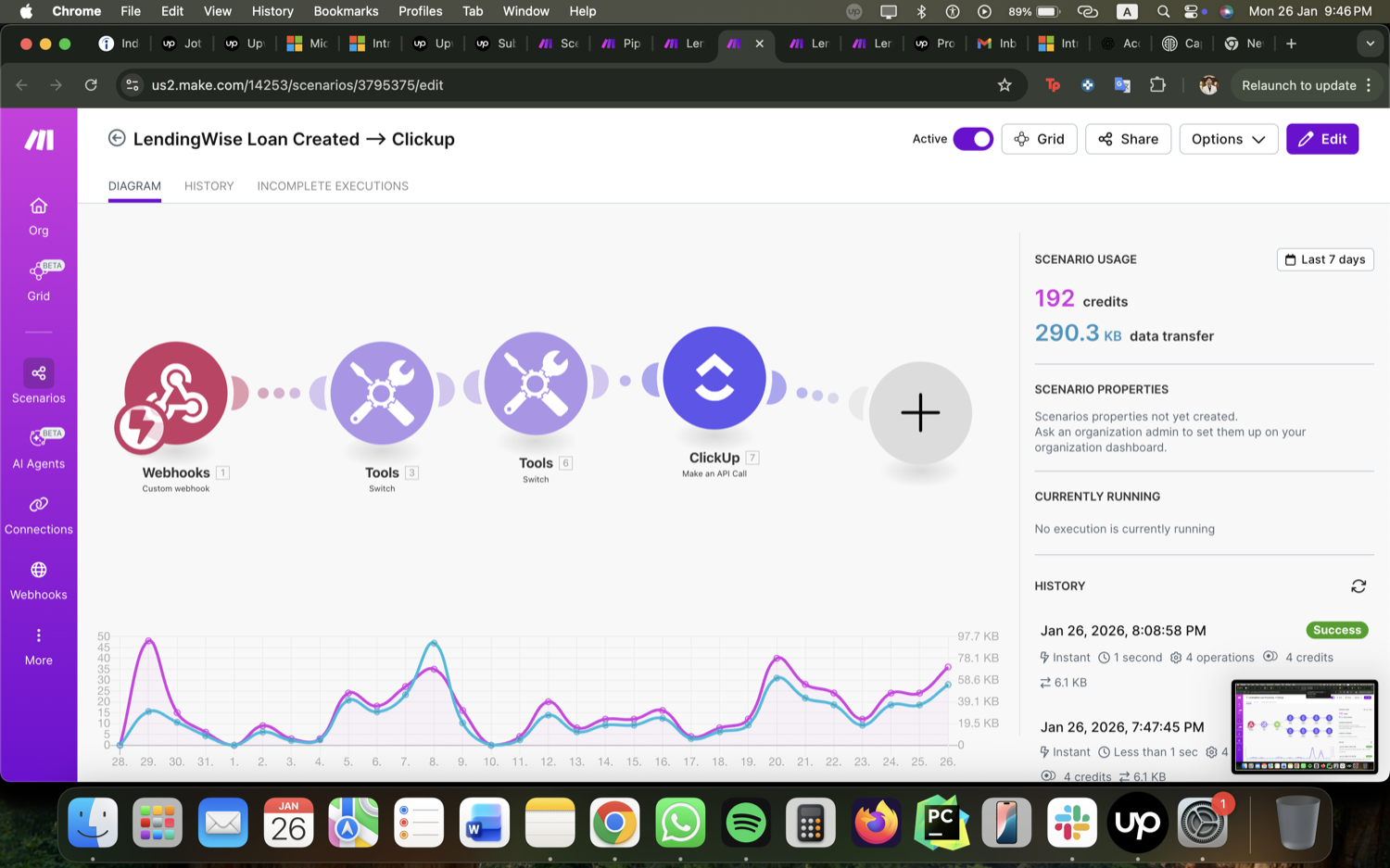Open Chrome extensions puzzle icon
Viewport: 1390px width, 868px height.
pos(1157,85)
